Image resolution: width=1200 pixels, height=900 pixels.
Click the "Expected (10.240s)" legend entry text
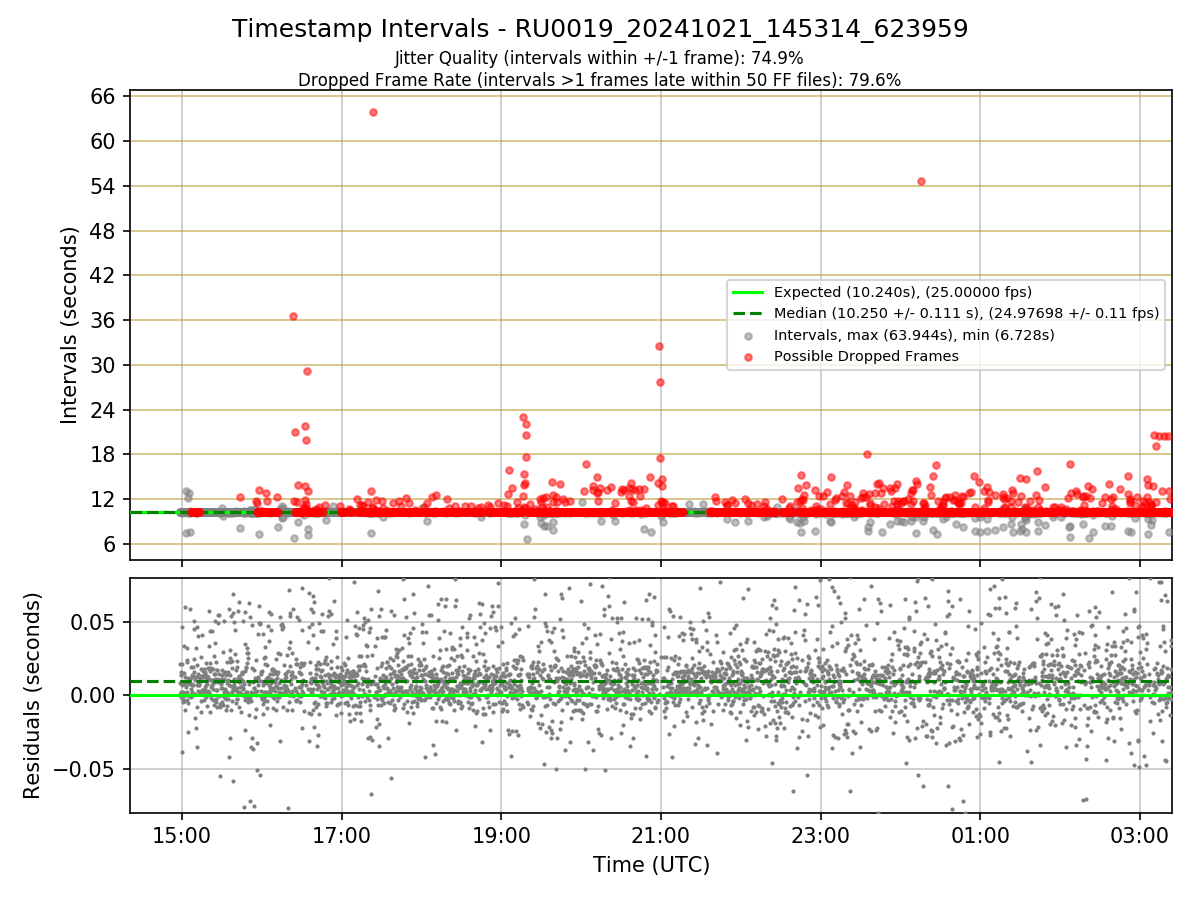point(904,292)
